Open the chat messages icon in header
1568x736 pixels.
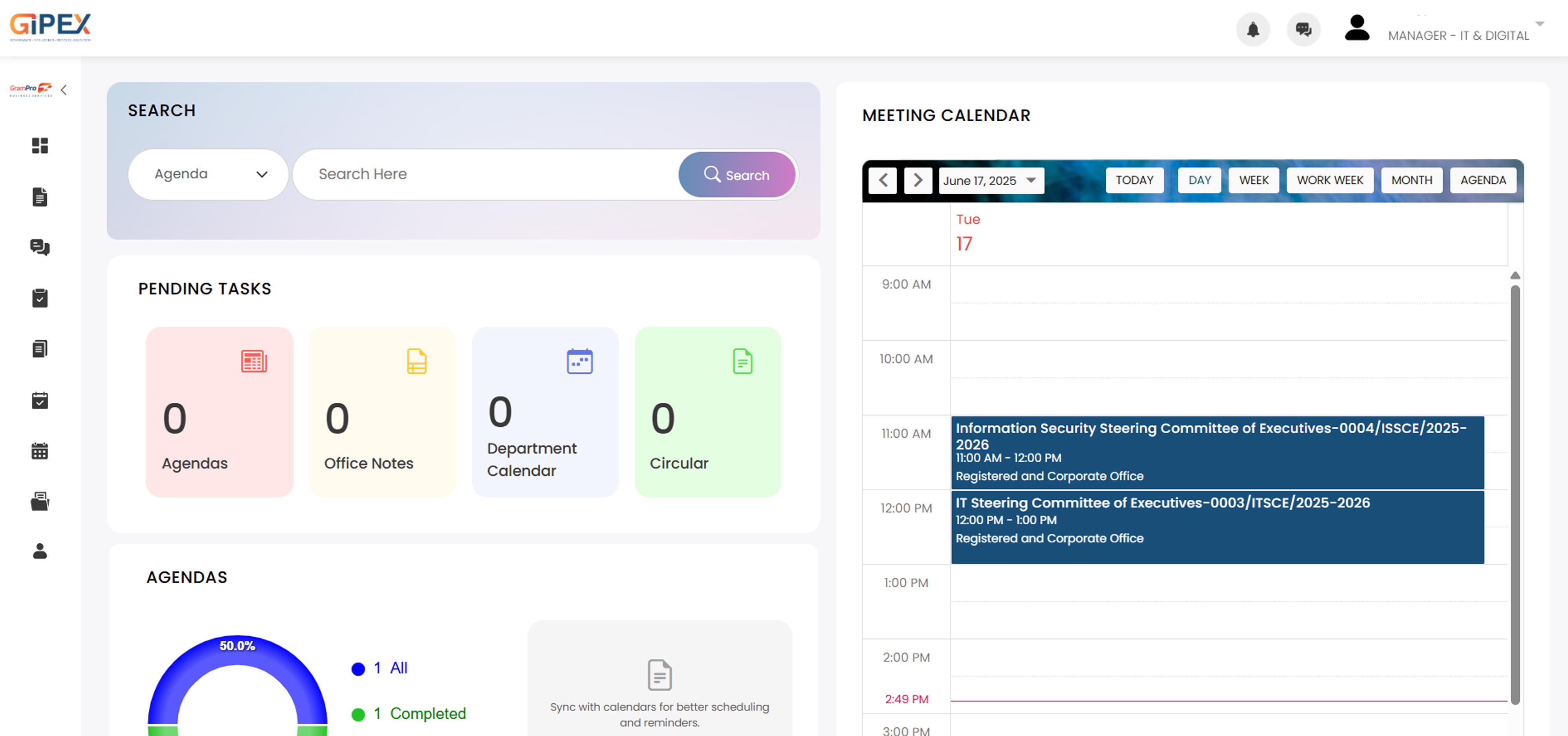tap(1303, 29)
